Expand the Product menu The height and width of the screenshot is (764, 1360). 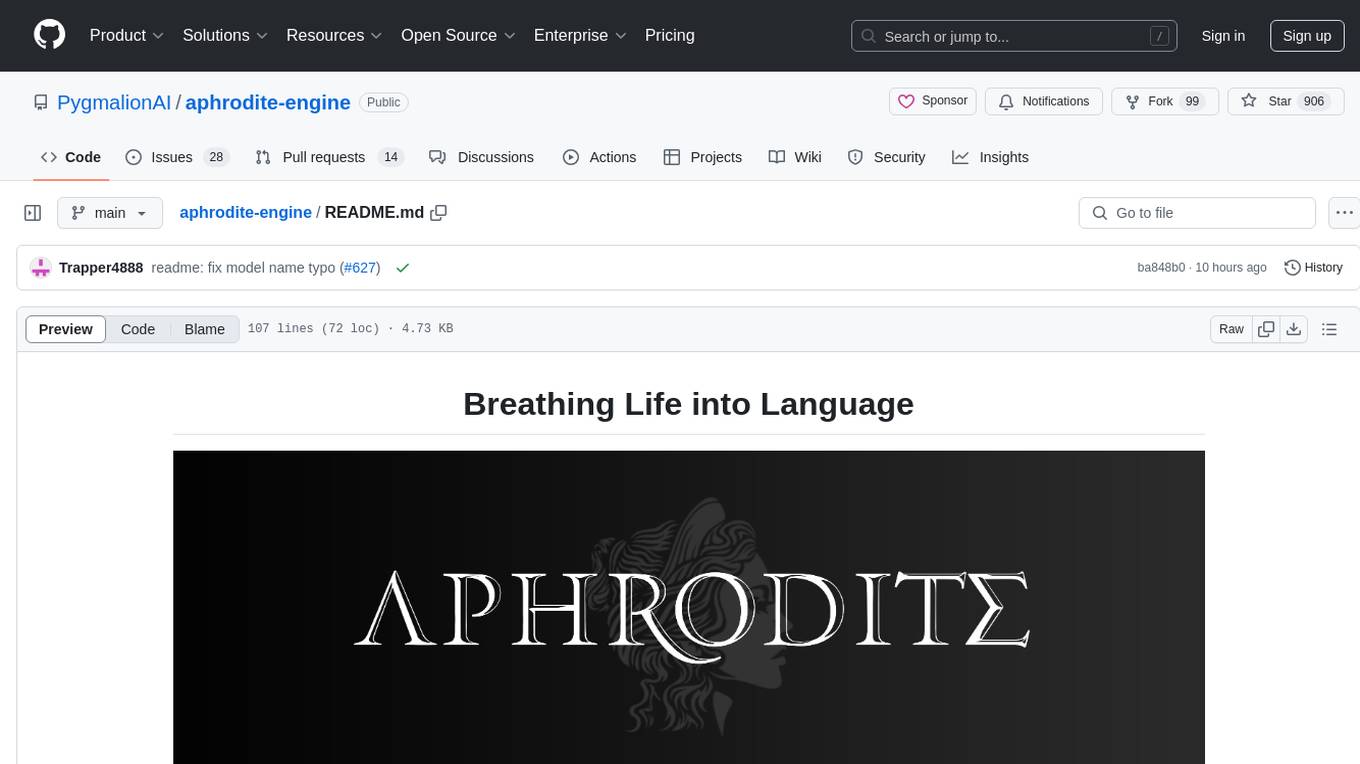[x=127, y=35]
